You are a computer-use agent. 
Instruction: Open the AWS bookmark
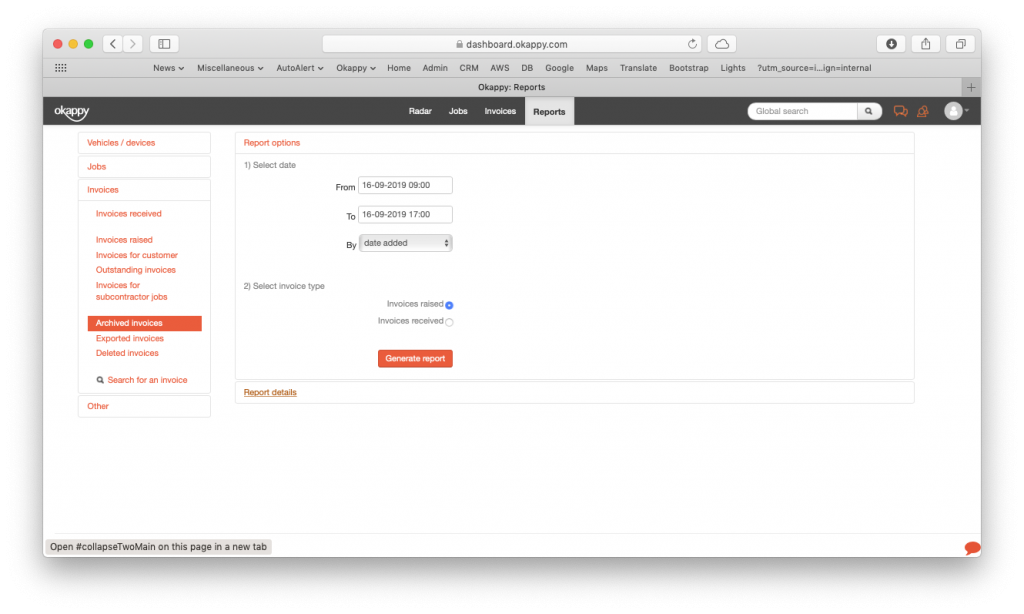[500, 68]
